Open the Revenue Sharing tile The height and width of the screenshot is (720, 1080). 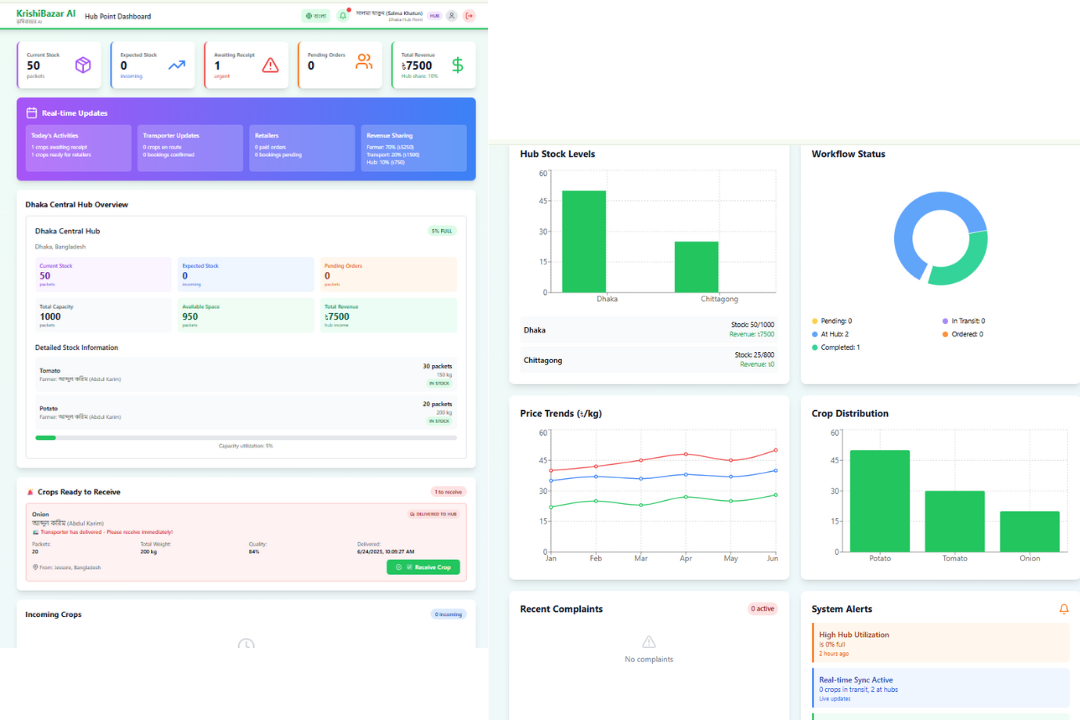tap(413, 147)
